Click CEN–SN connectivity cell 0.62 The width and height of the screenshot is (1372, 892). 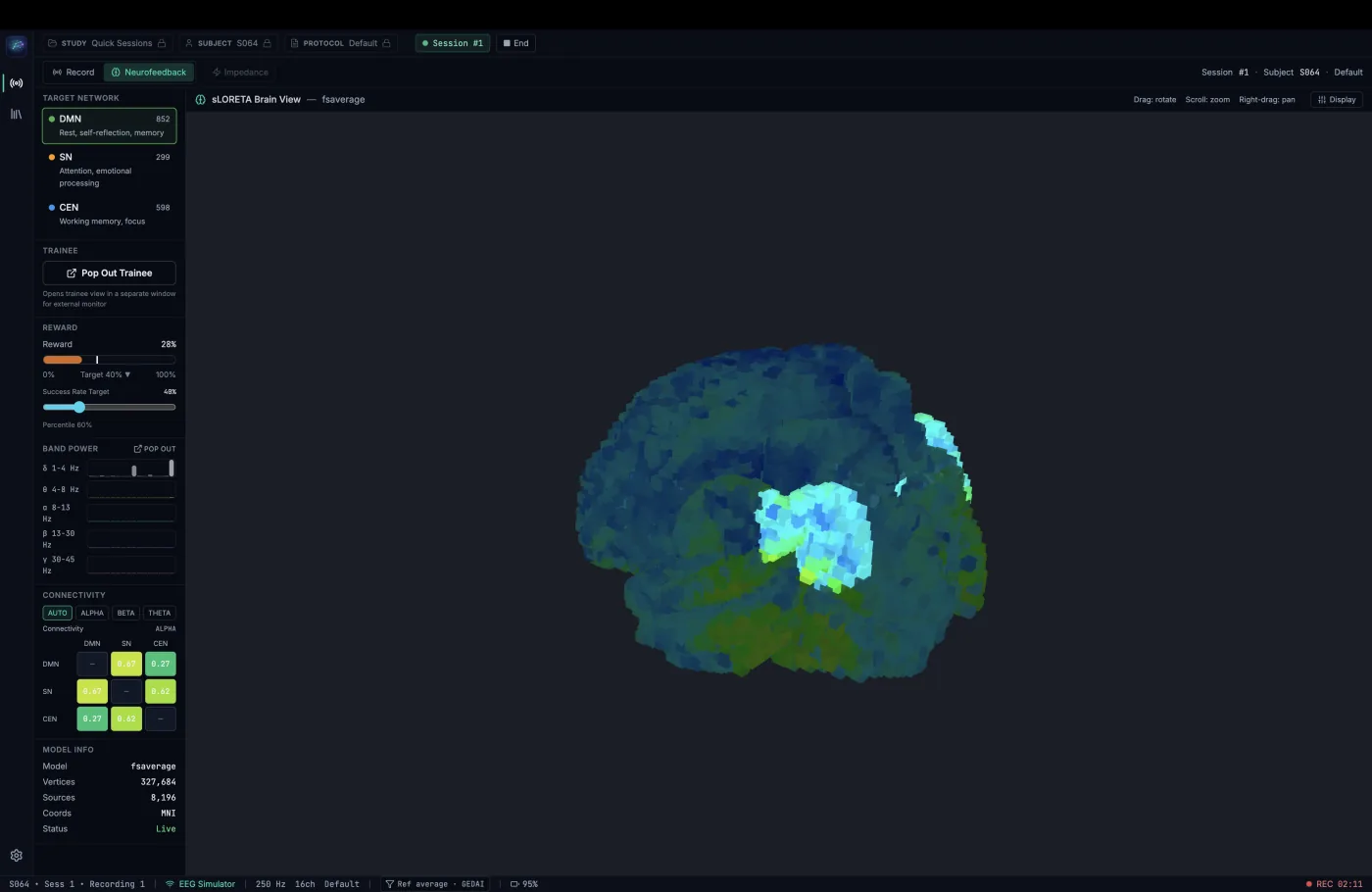(126, 719)
